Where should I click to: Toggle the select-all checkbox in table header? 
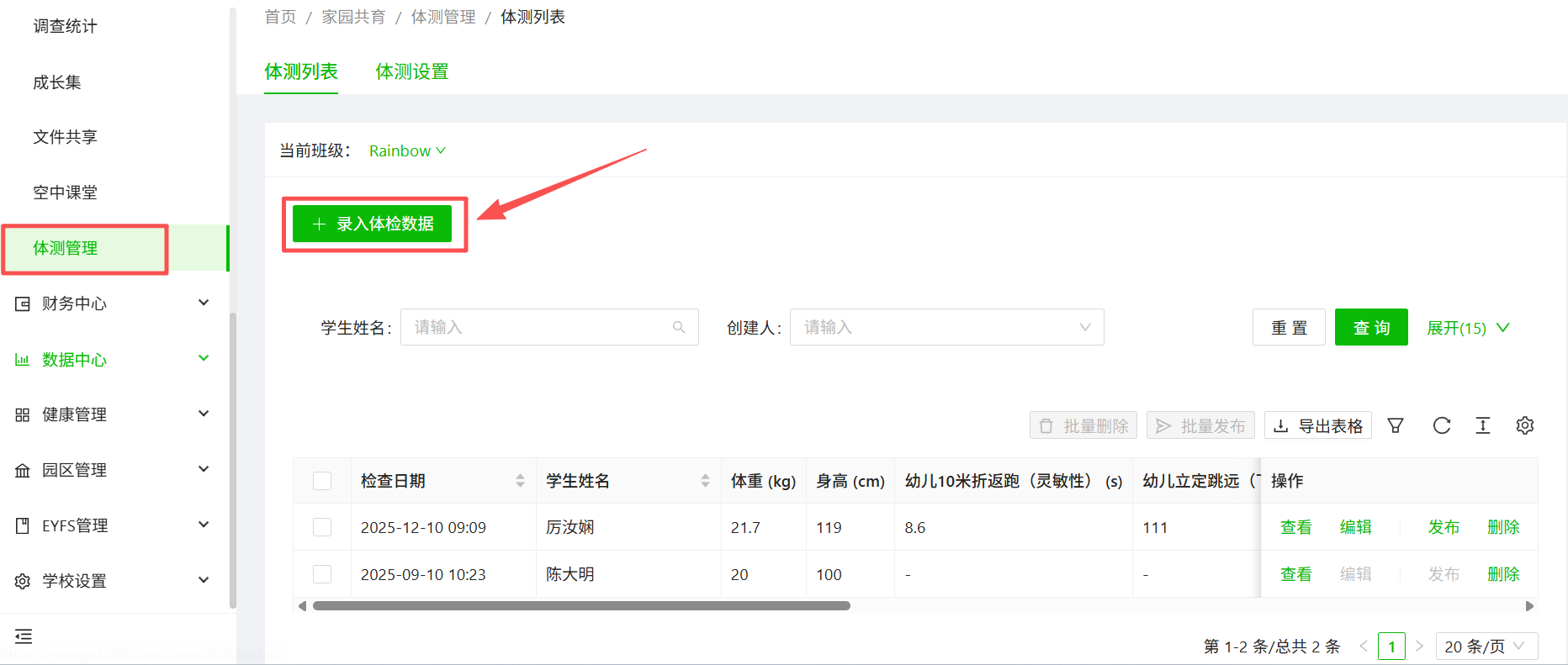tap(322, 481)
